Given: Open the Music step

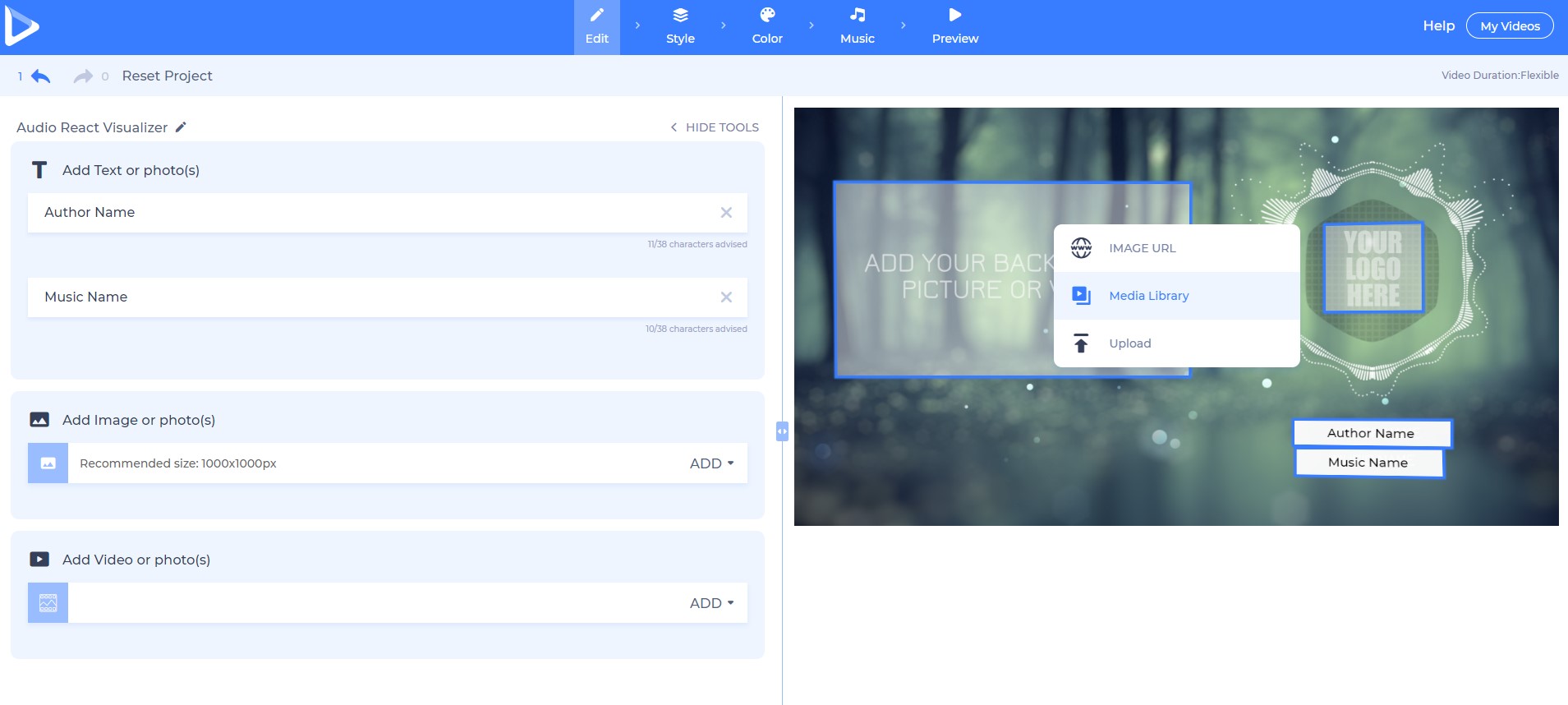Looking at the screenshot, I should (x=857, y=26).
